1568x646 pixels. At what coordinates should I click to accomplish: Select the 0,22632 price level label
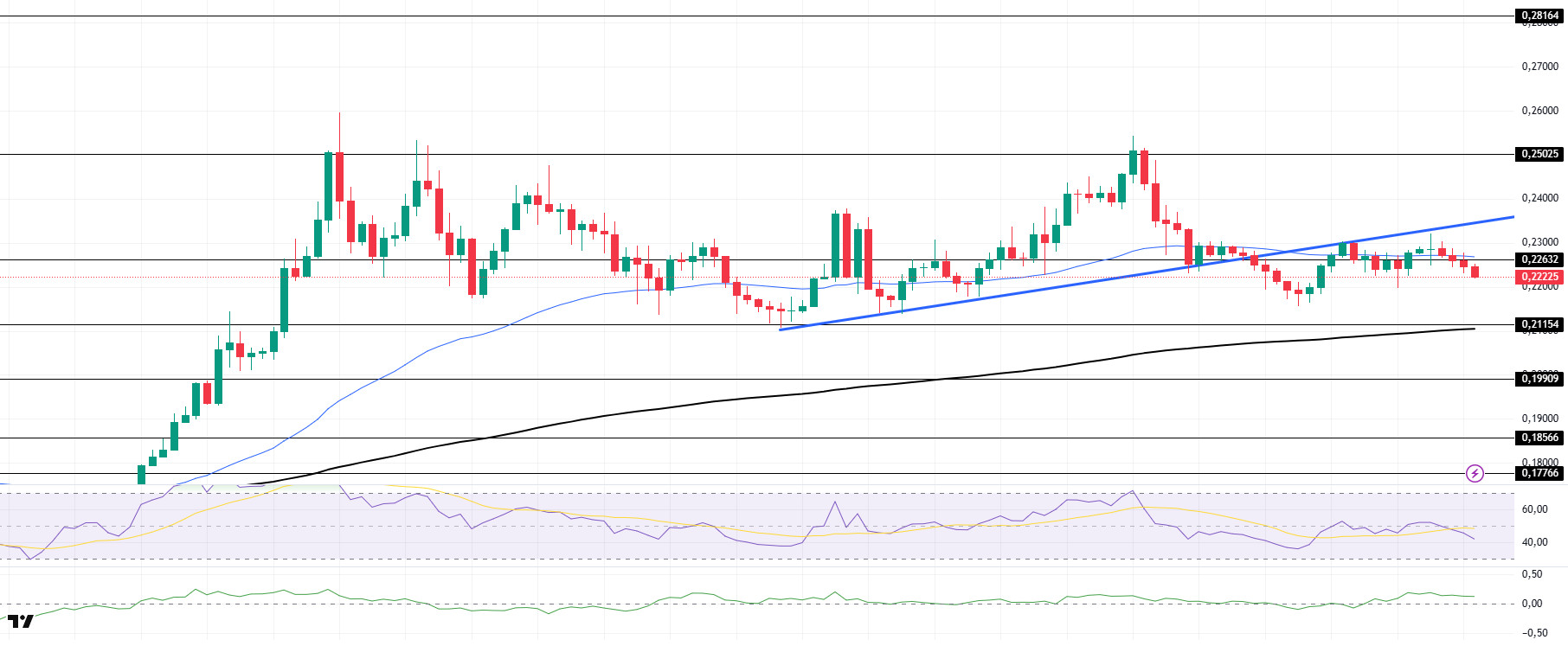pyautogui.click(x=1540, y=259)
